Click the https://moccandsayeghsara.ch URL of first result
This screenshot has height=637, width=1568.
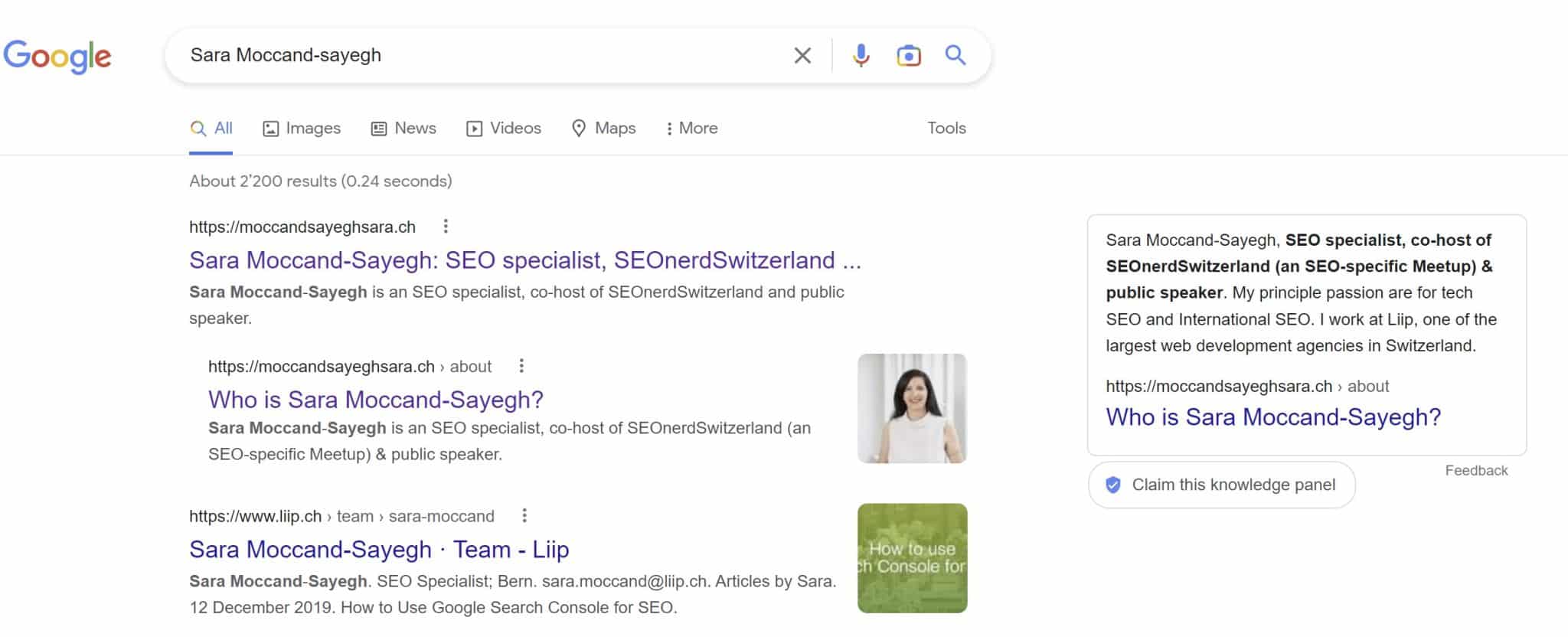pyautogui.click(x=302, y=227)
